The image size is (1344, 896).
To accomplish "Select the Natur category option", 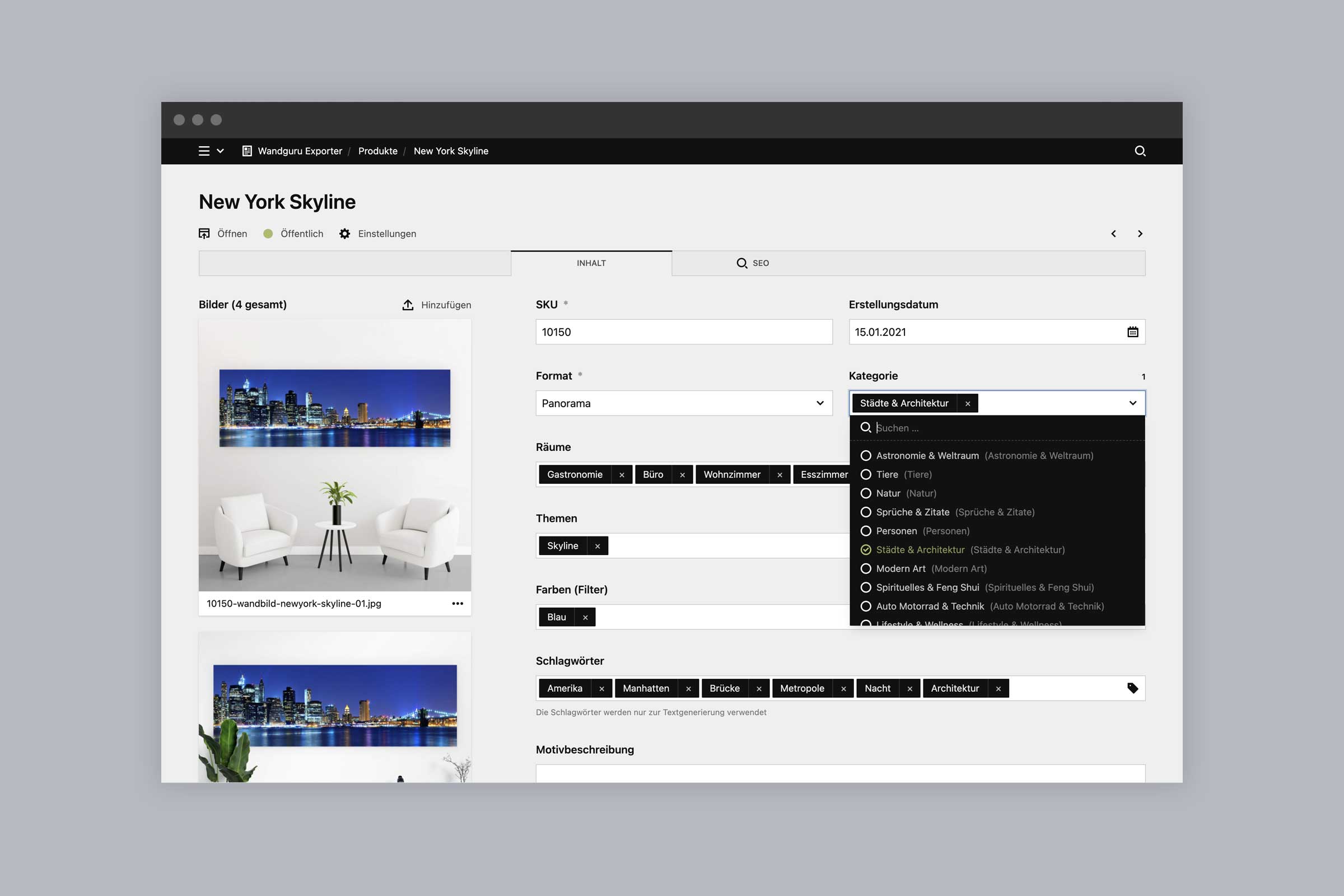I will (x=888, y=493).
